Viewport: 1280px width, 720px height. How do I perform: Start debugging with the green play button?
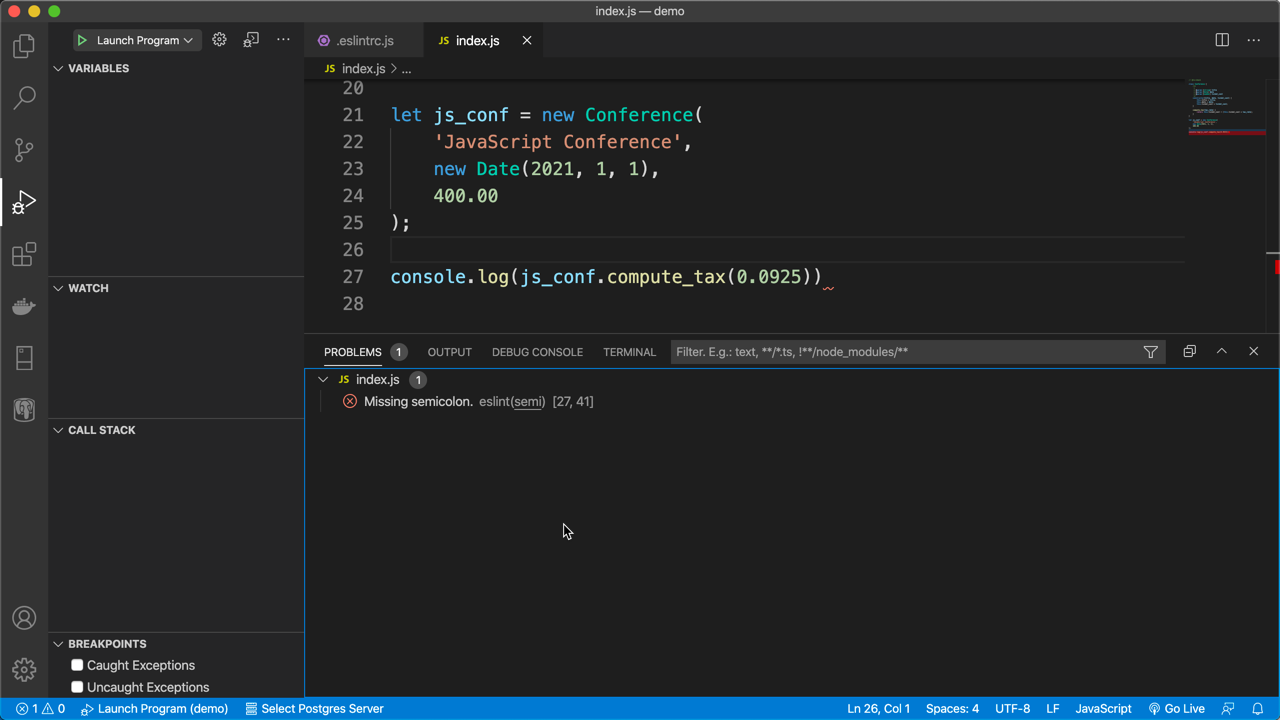tap(82, 40)
